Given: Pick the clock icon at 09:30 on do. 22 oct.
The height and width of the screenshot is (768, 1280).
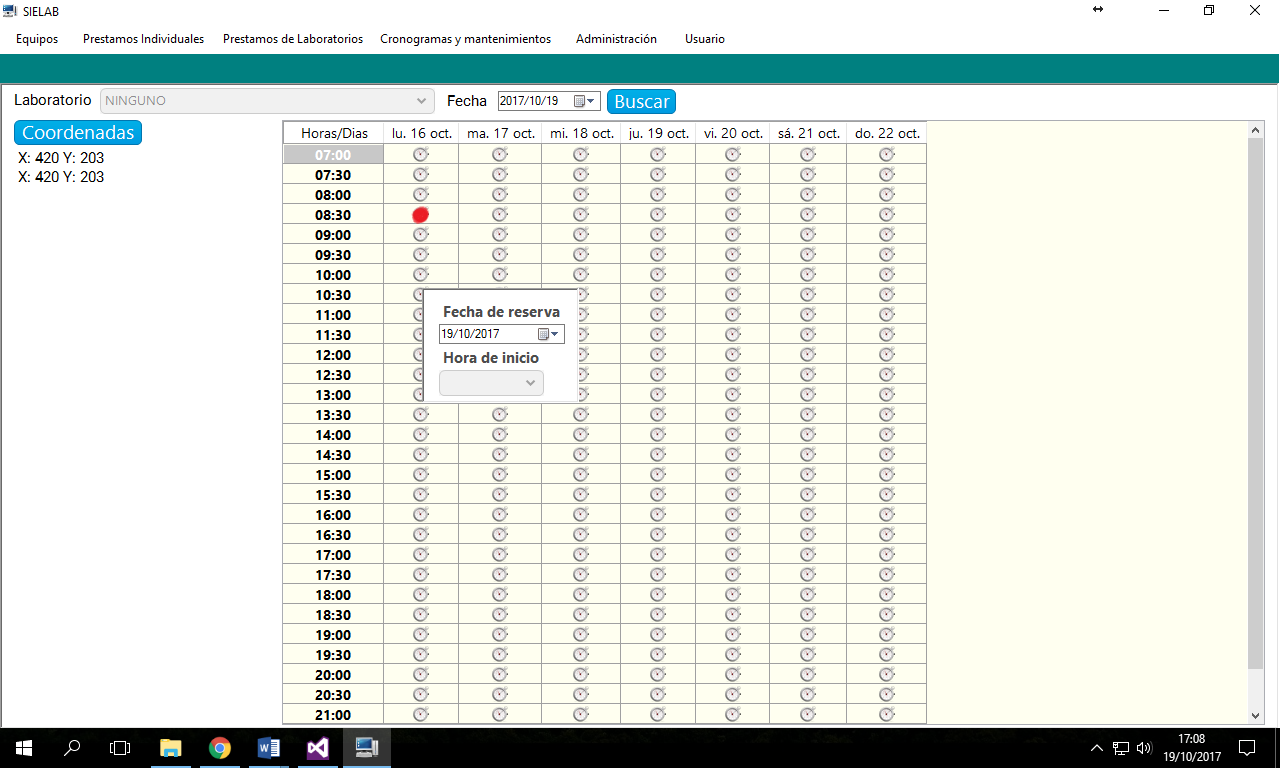Looking at the screenshot, I should click(x=887, y=255).
